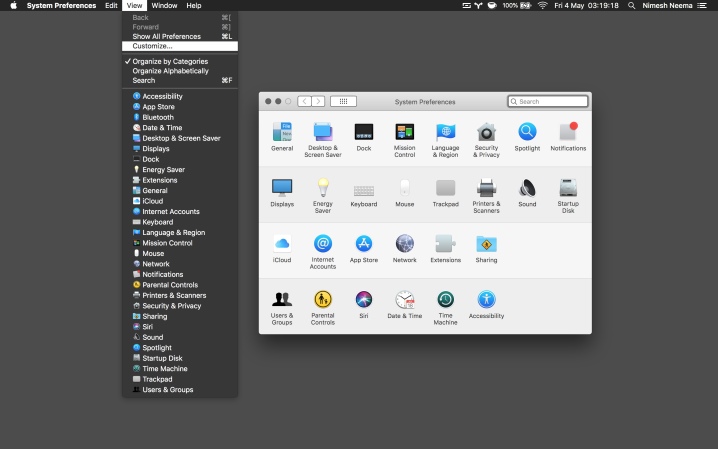Open Notification Center list icon

(702, 5)
